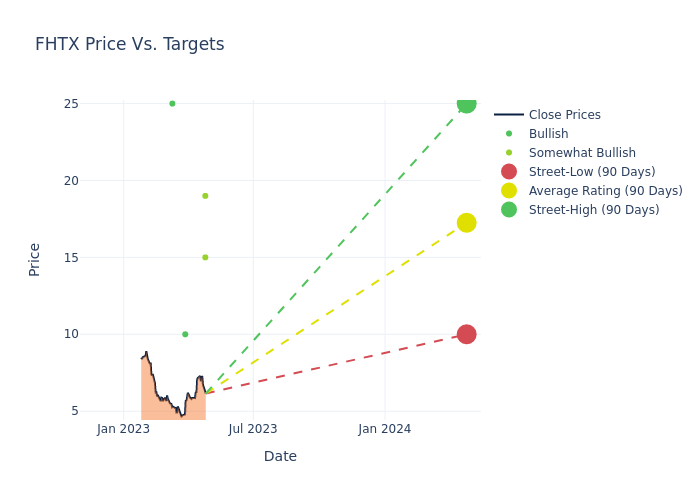Click the yellow Average Rating legend marker
This screenshot has height=500, width=700.
pos(509,191)
